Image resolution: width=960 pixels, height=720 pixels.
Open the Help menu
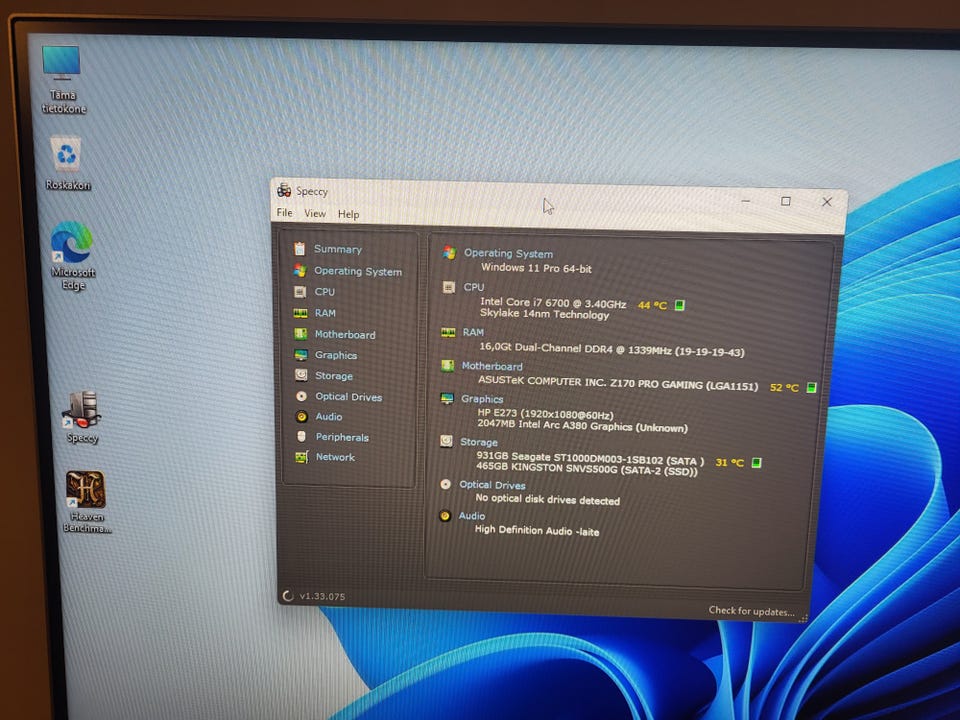(348, 214)
